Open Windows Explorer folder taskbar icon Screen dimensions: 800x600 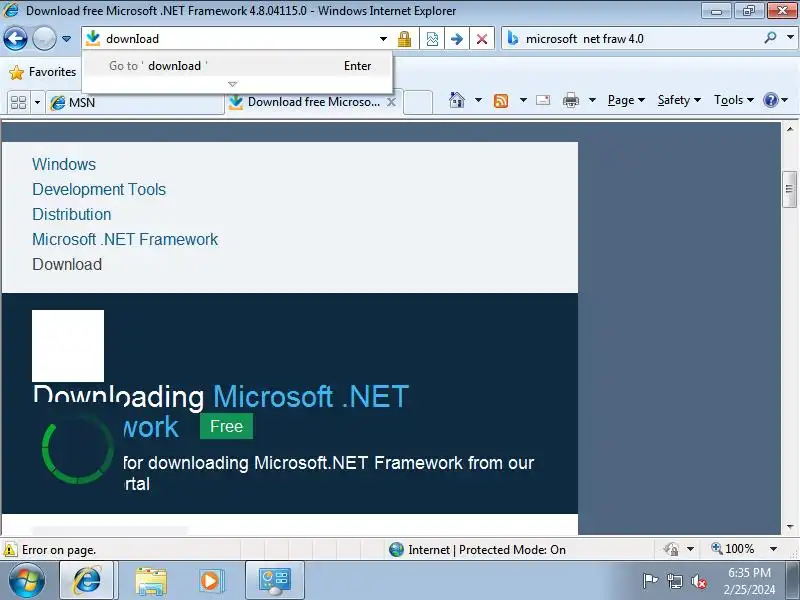click(x=151, y=581)
